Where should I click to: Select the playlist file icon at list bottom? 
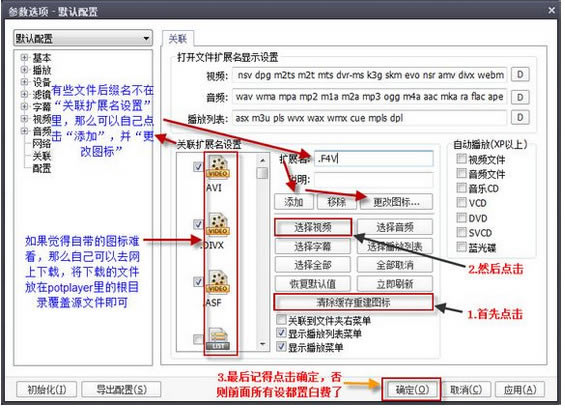tap(218, 339)
